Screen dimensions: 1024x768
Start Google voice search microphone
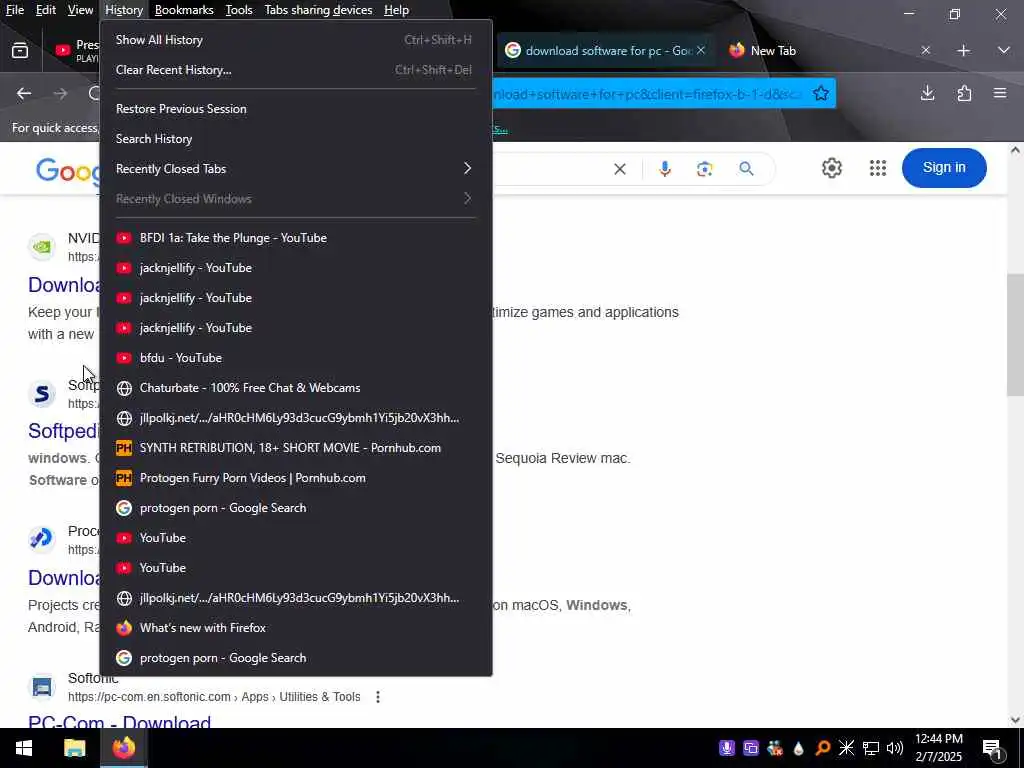(x=665, y=169)
